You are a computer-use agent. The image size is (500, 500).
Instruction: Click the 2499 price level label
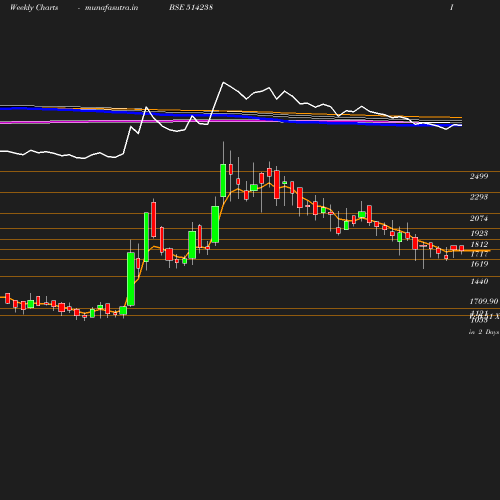click(479, 176)
